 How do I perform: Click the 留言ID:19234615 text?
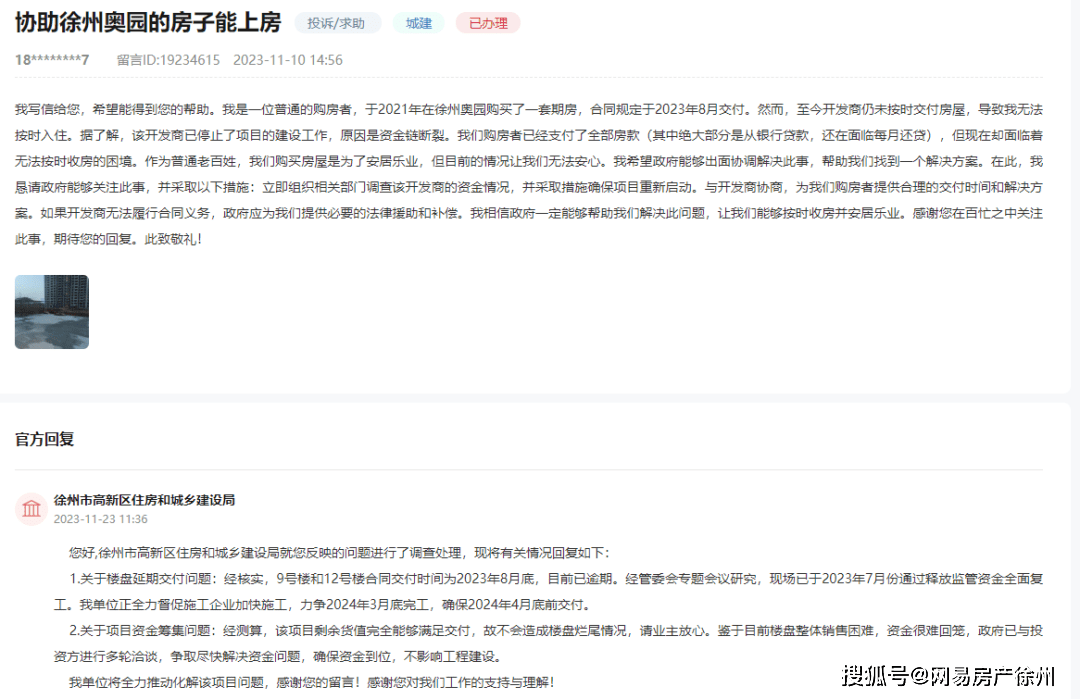[168, 60]
